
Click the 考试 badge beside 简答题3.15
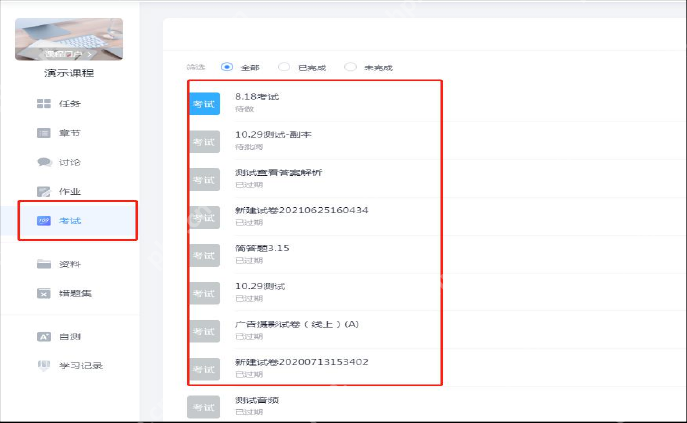click(x=204, y=256)
